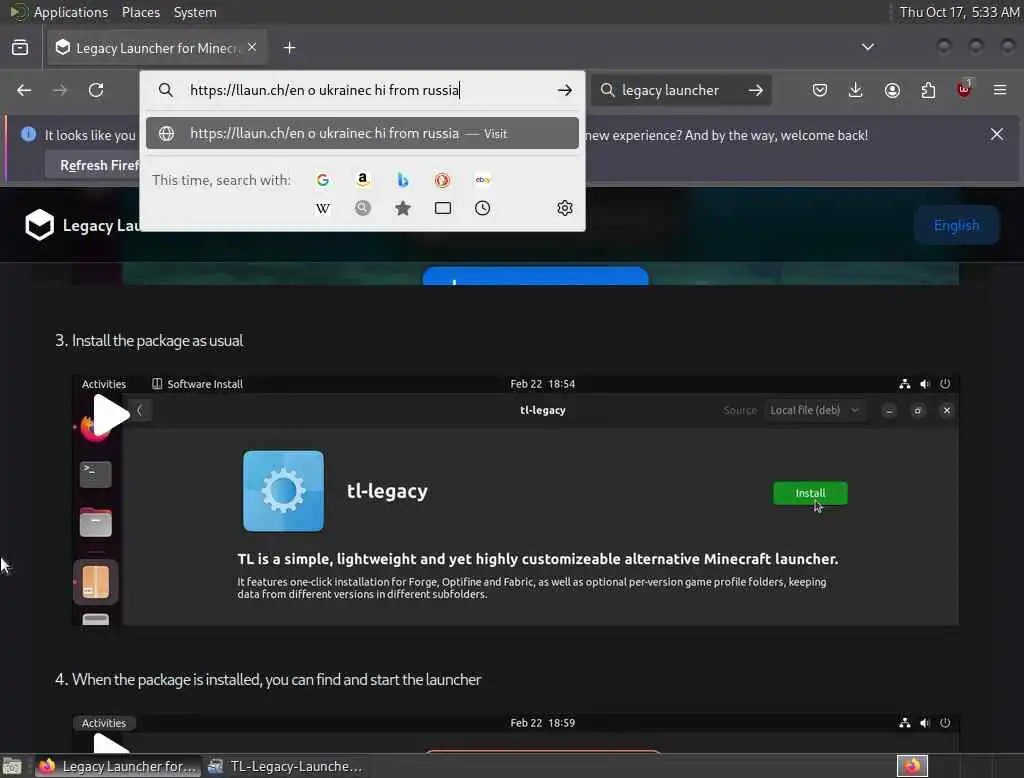Dismiss the refresh Firefox notification bar
The height and width of the screenshot is (778, 1024).
[x=997, y=134]
